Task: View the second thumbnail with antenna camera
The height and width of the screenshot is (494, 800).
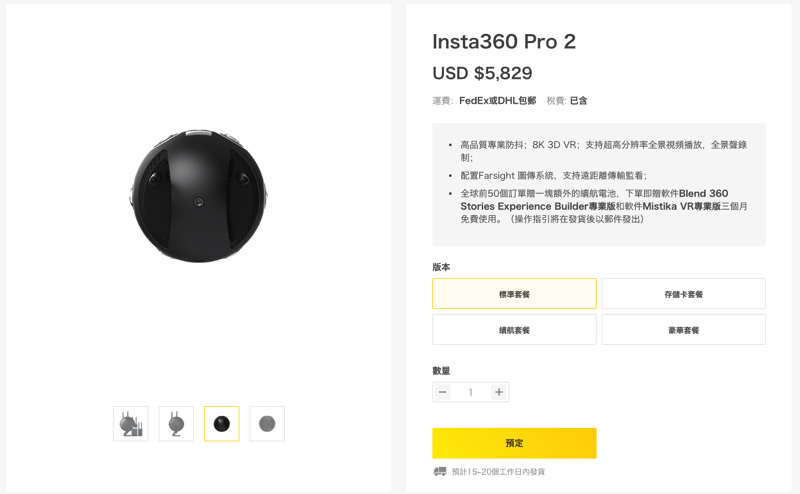Action: click(176, 424)
